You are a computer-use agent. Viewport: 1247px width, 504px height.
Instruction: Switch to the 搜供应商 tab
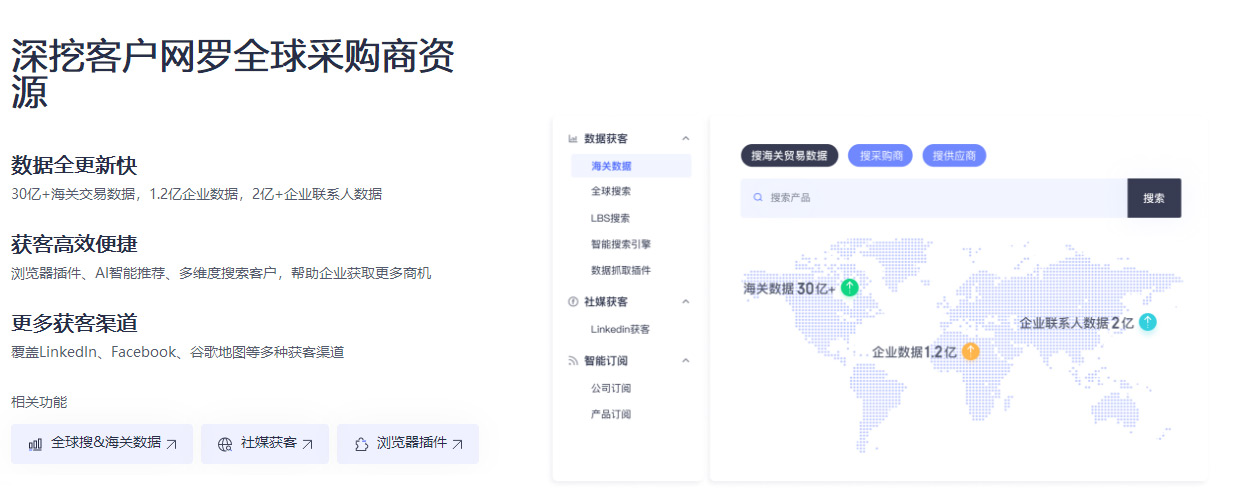click(x=954, y=156)
